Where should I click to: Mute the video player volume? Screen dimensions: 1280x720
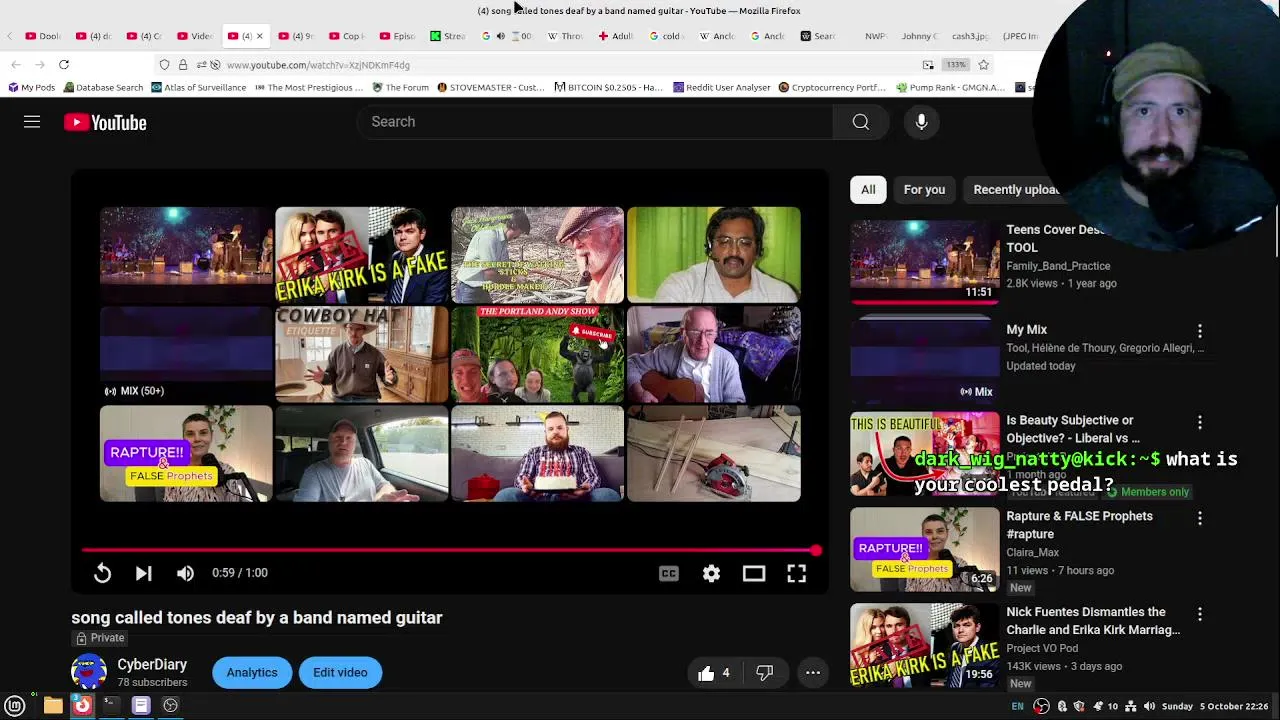click(x=185, y=573)
